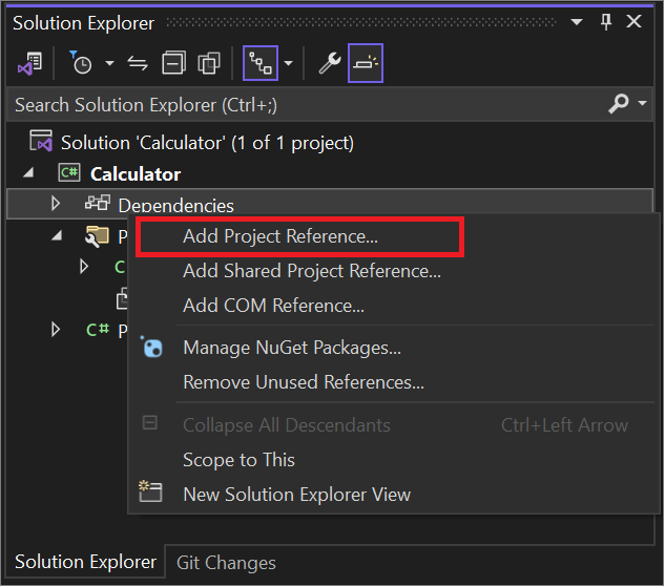This screenshot has width=664, height=586.
Task: Collapse the Calculator project node
Action: (x=28, y=173)
